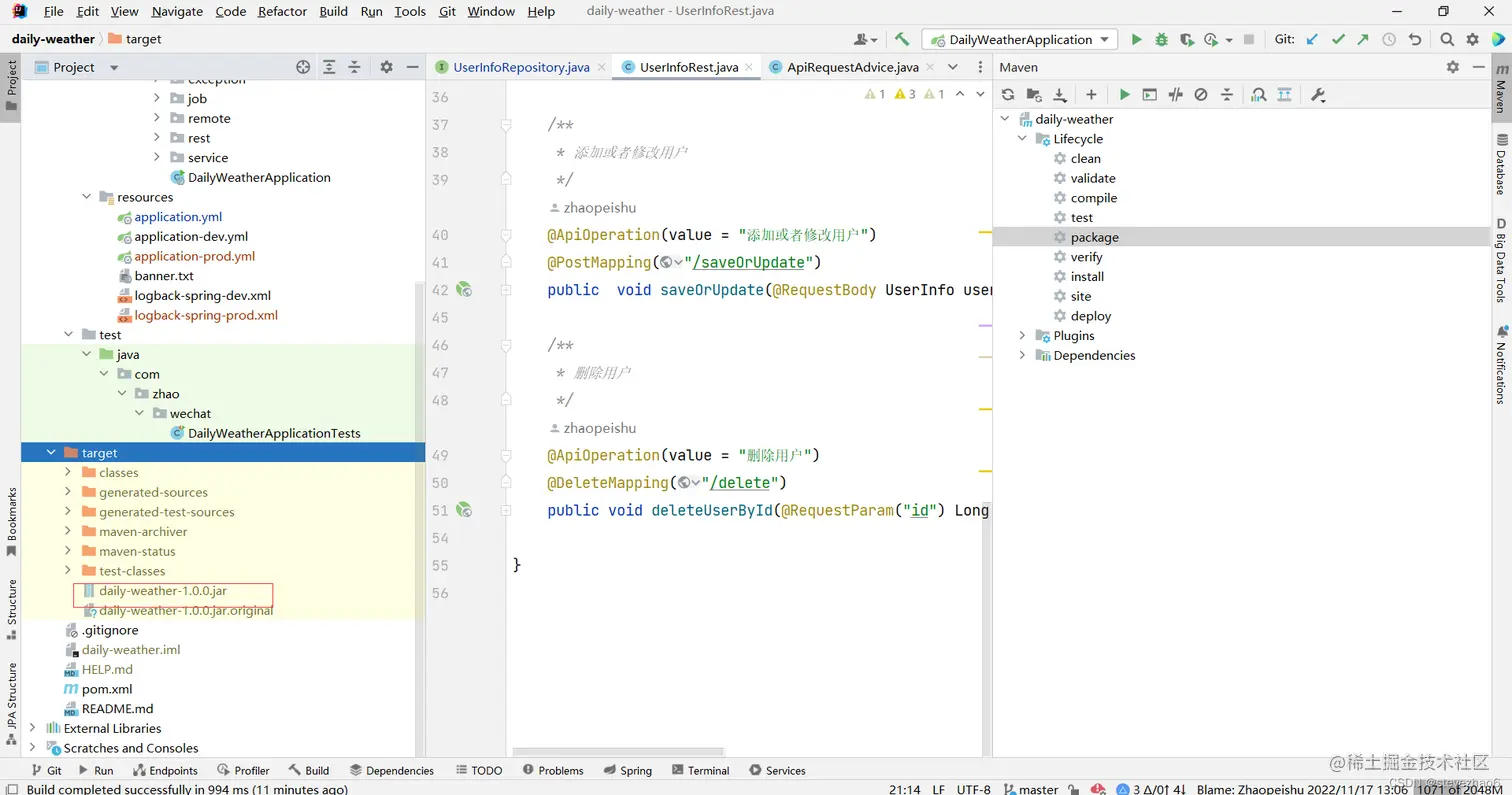Click the master branch widget in status bar
Image resolution: width=1512 pixels, height=795 pixels.
click(1031, 789)
